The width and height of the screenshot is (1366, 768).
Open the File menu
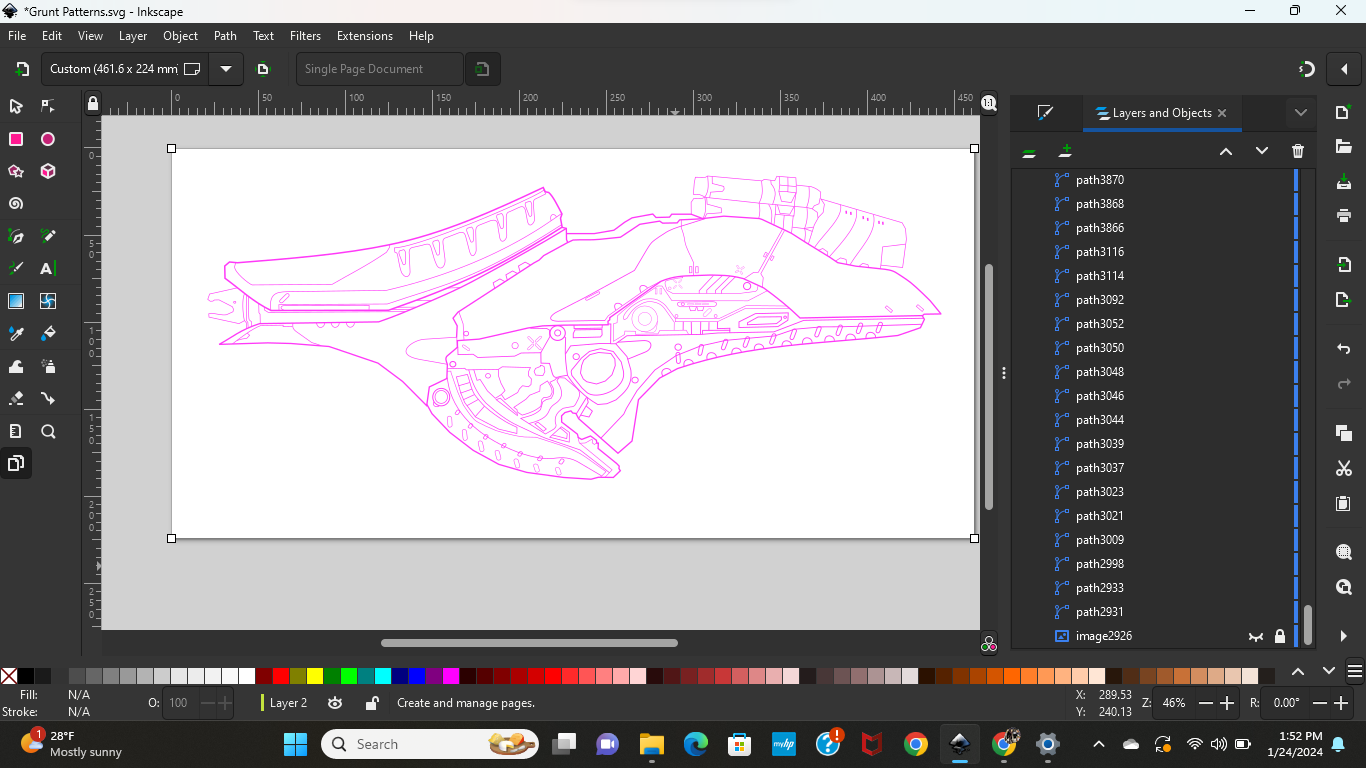click(x=17, y=36)
